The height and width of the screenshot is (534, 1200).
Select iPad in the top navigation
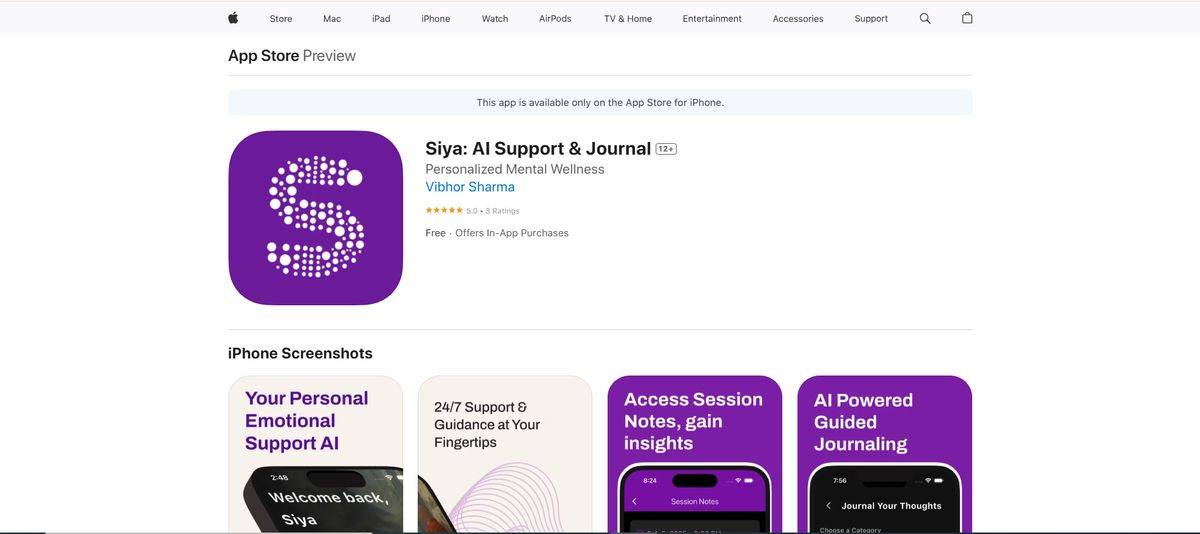[381, 19]
